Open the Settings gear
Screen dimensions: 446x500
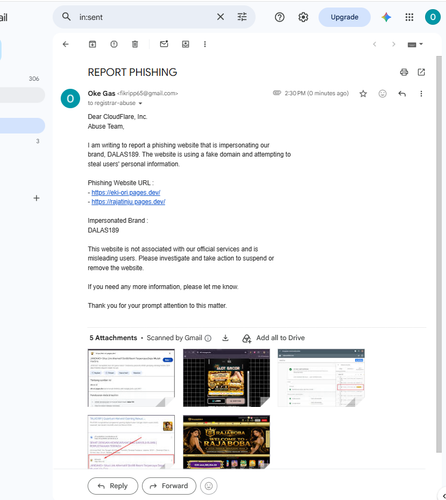tap(303, 17)
